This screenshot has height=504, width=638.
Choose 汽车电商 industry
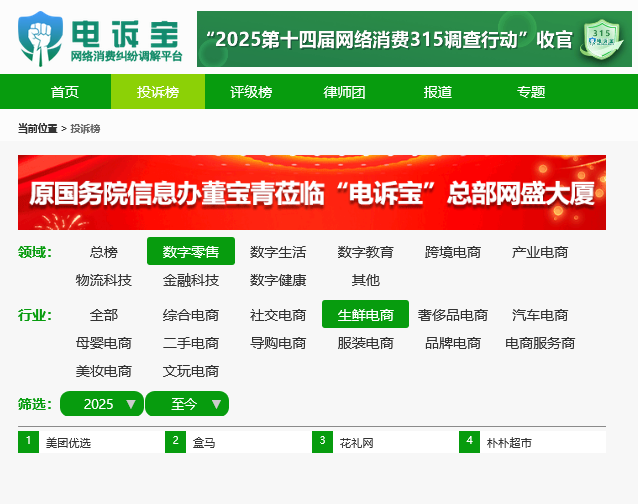click(540, 314)
